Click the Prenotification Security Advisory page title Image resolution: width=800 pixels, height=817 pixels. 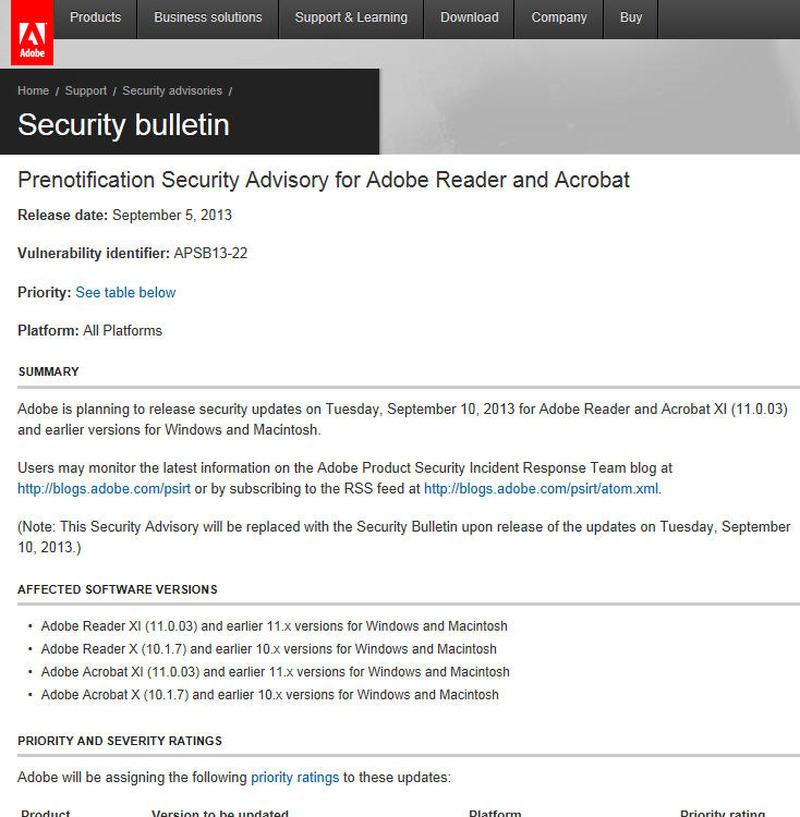pos(324,180)
